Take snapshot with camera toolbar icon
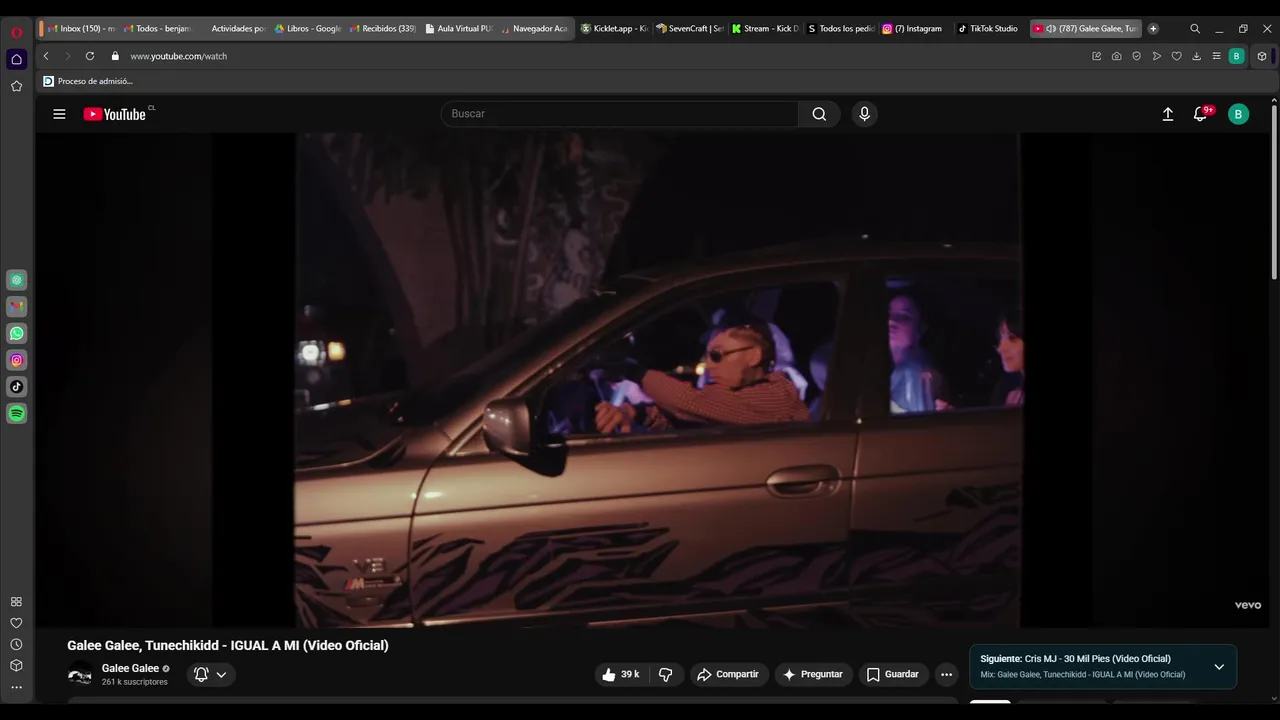This screenshot has height=720, width=1280. click(x=1116, y=56)
